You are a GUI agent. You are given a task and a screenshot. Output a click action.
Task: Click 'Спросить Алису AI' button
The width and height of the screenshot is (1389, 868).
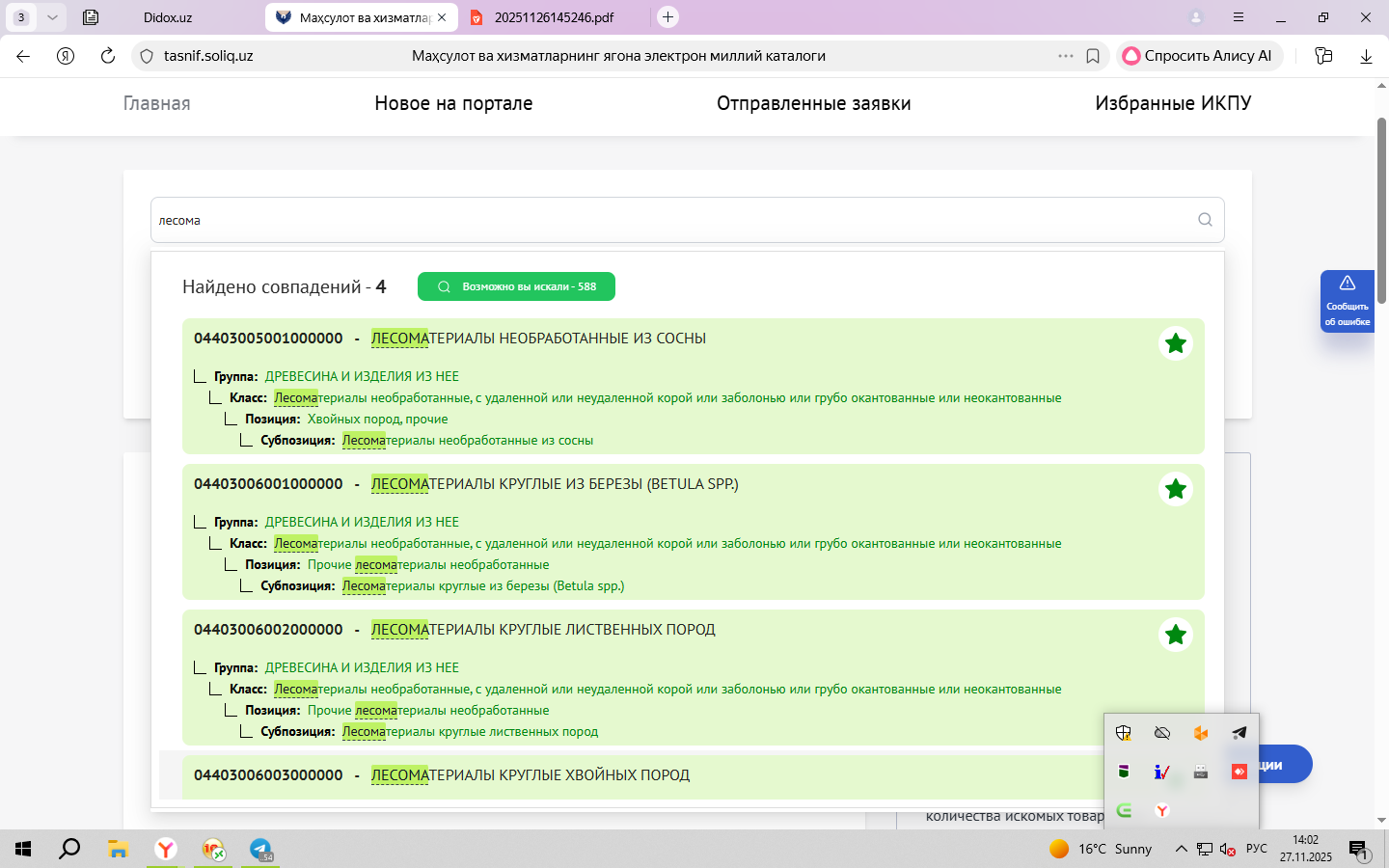[x=1198, y=56]
